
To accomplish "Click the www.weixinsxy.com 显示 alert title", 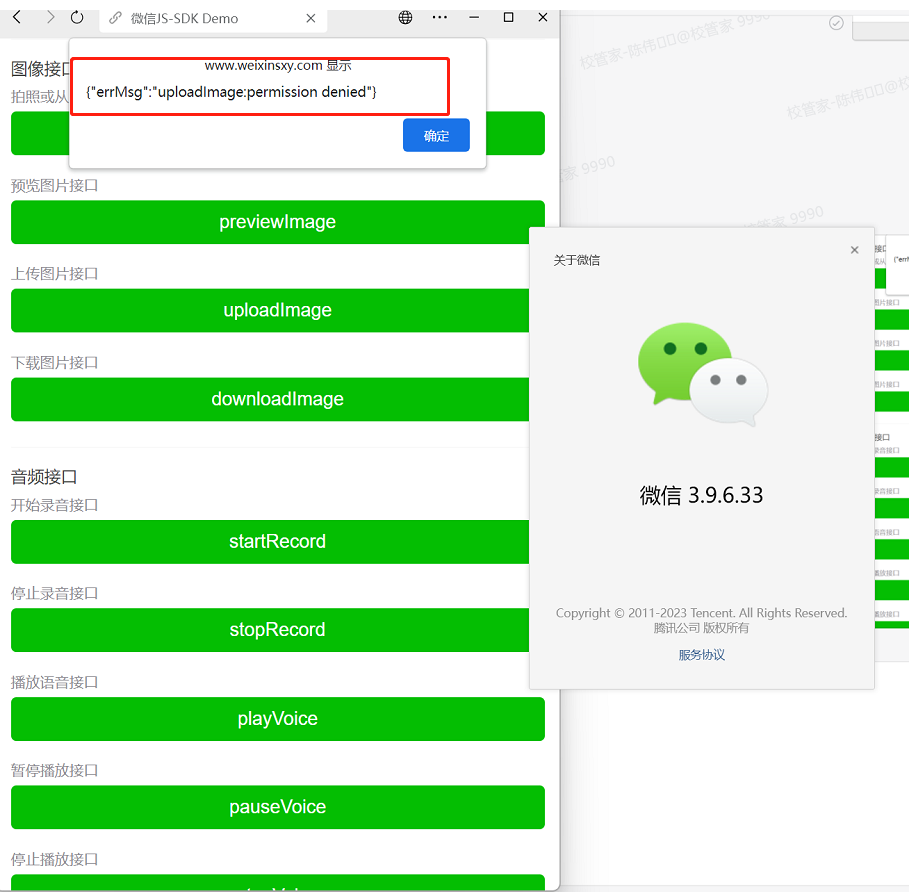I will click(278, 65).
